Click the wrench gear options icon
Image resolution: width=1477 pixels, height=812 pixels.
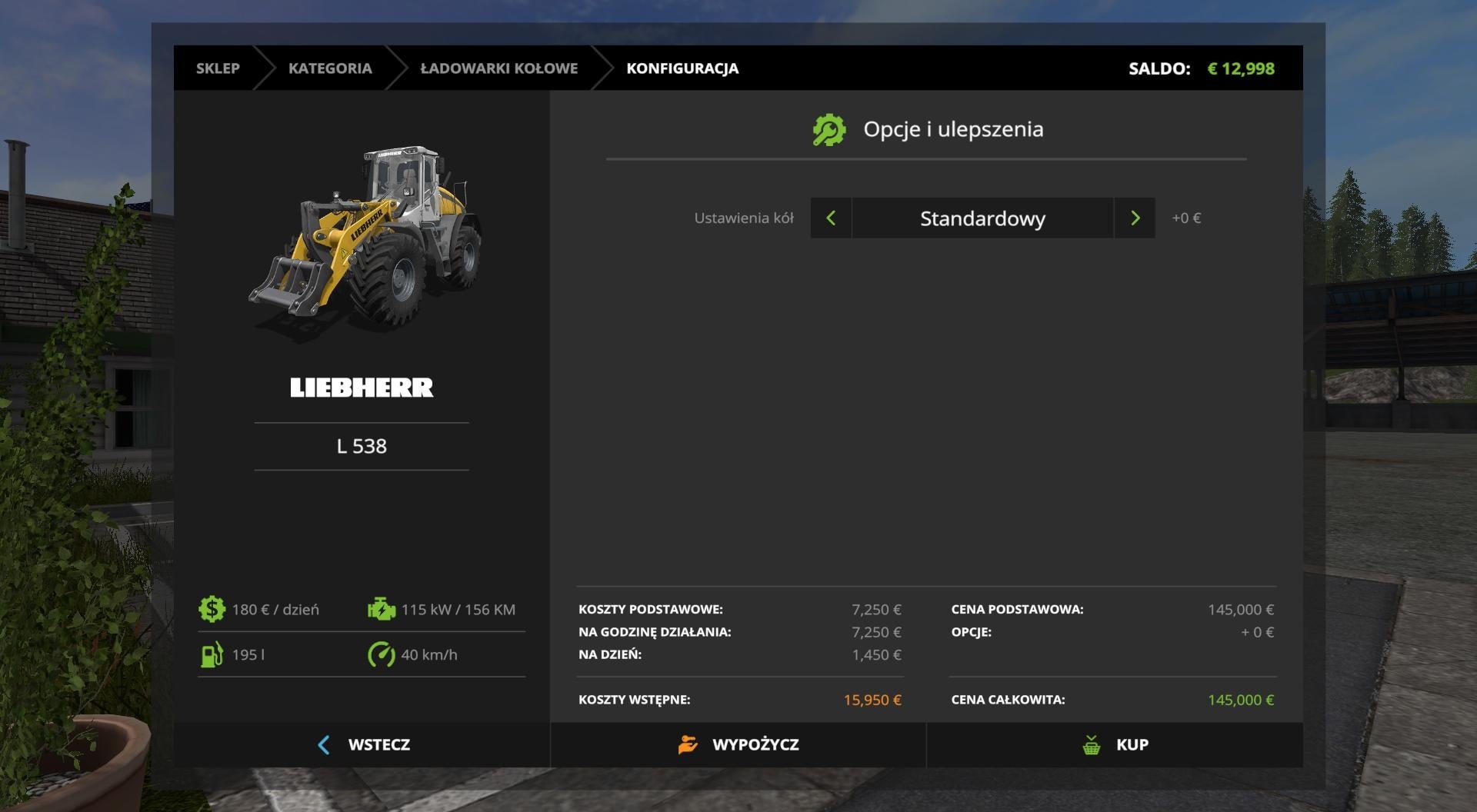coord(829,130)
